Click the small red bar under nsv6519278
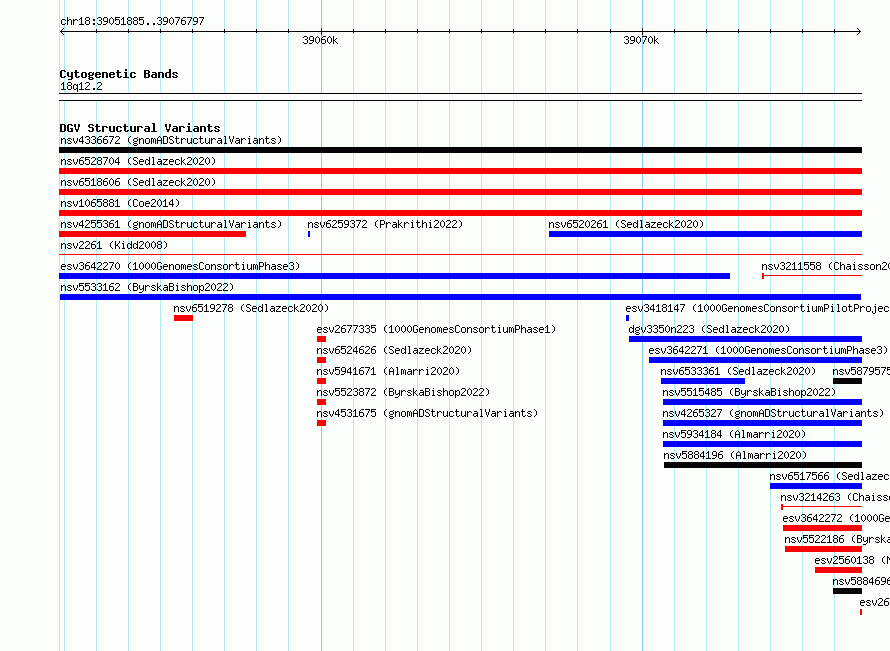 183,318
